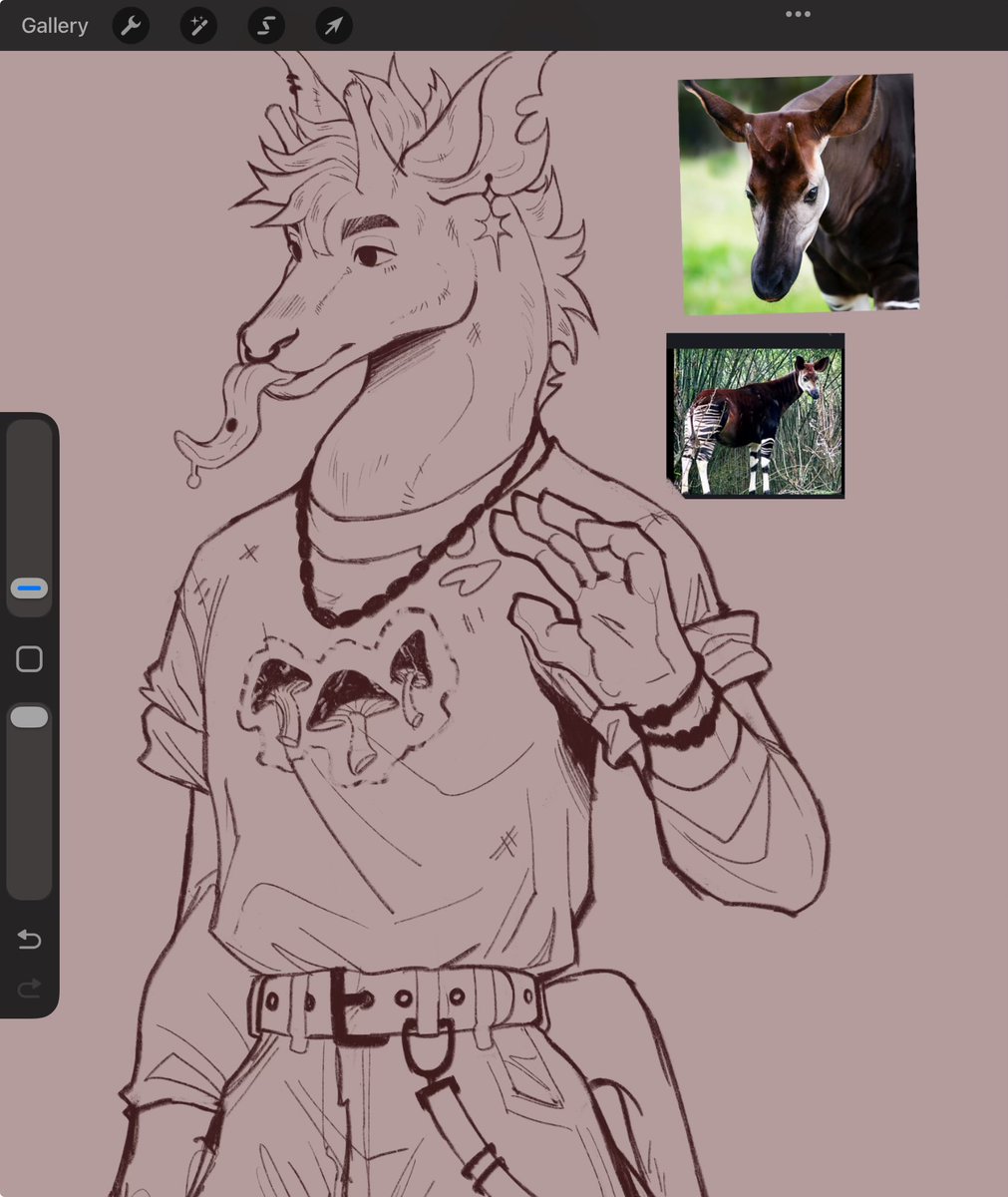Tap the grayed-out Redo arrow
This screenshot has height=1197, width=1008.
pyautogui.click(x=29, y=988)
